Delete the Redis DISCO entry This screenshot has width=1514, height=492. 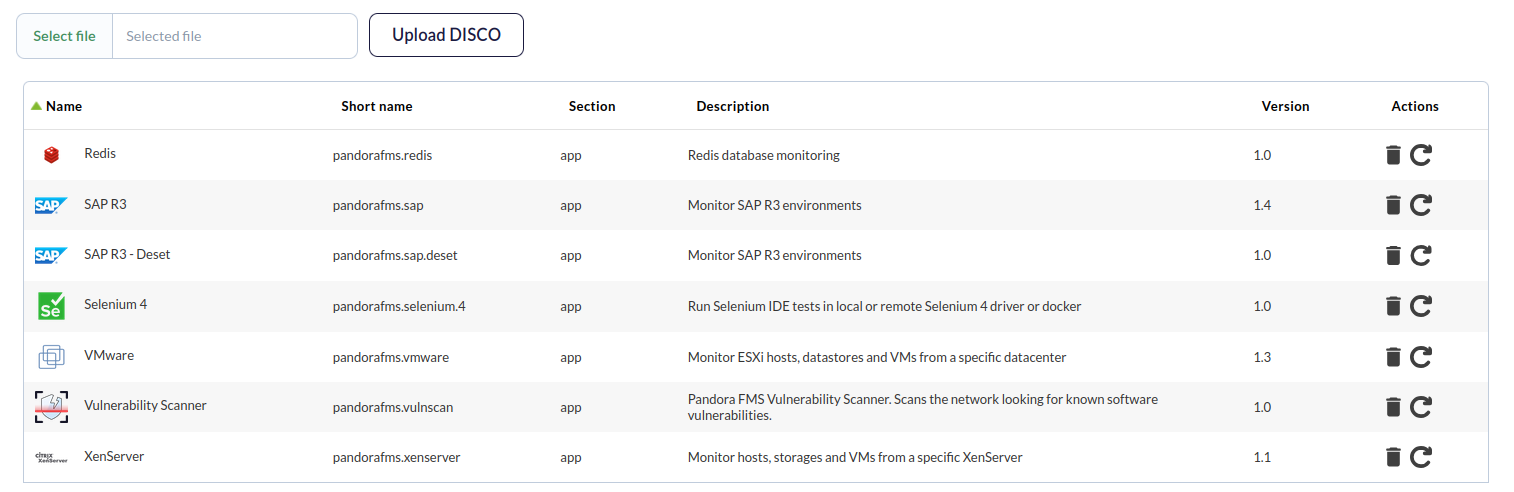click(1393, 155)
